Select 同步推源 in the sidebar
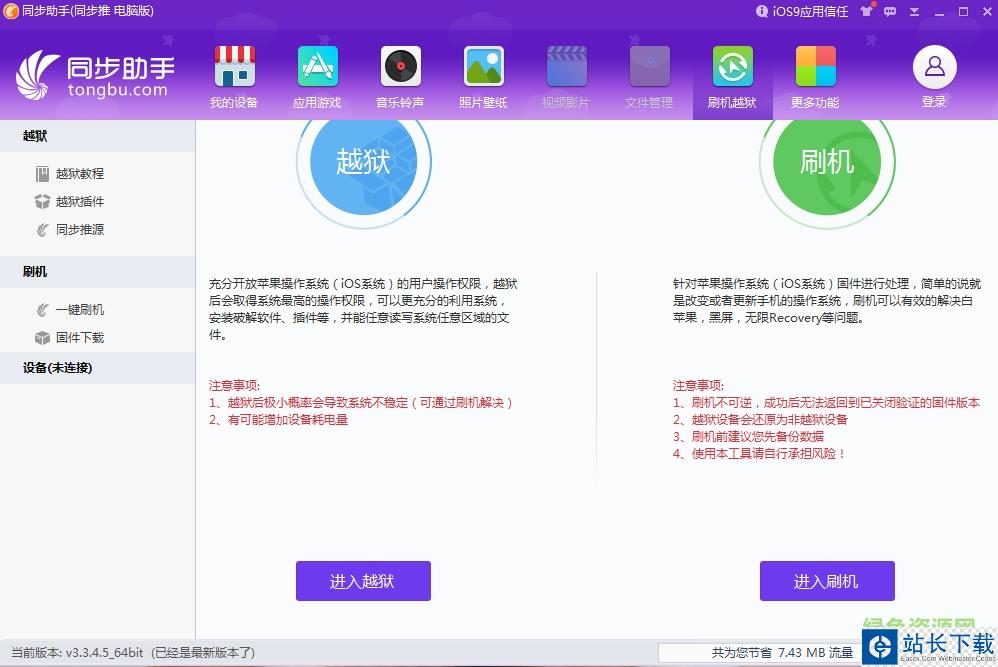998x667 pixels. [79, 230]
